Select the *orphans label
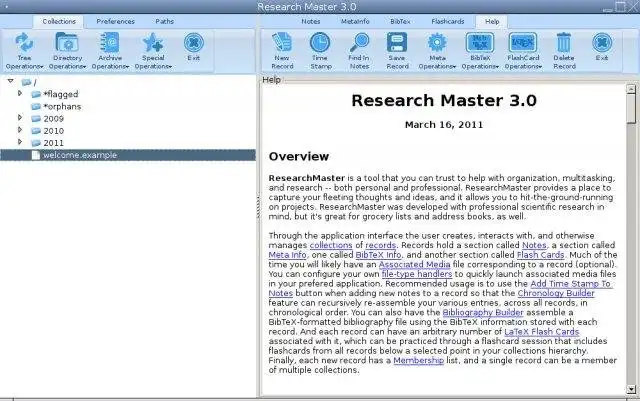 (x=62, y=107)
